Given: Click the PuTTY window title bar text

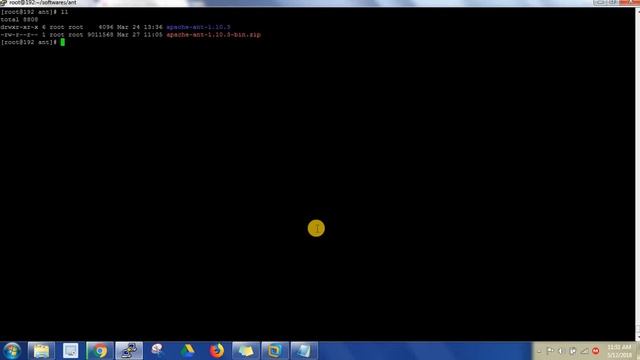Looking at the screenshot, I should [42, 3].
